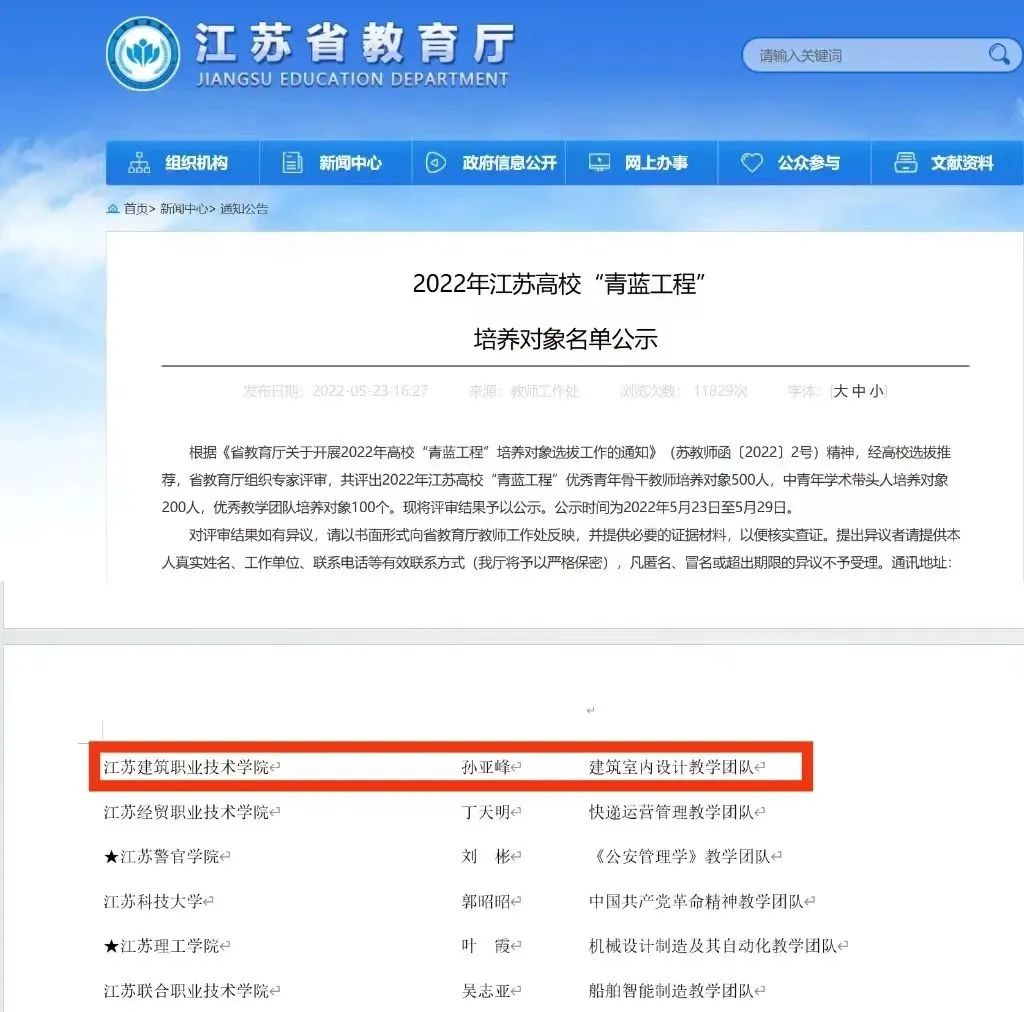Click the home icon in the breadcrumb
This screenshot has width=1024, height=1012.
click(x=113, y=209)
